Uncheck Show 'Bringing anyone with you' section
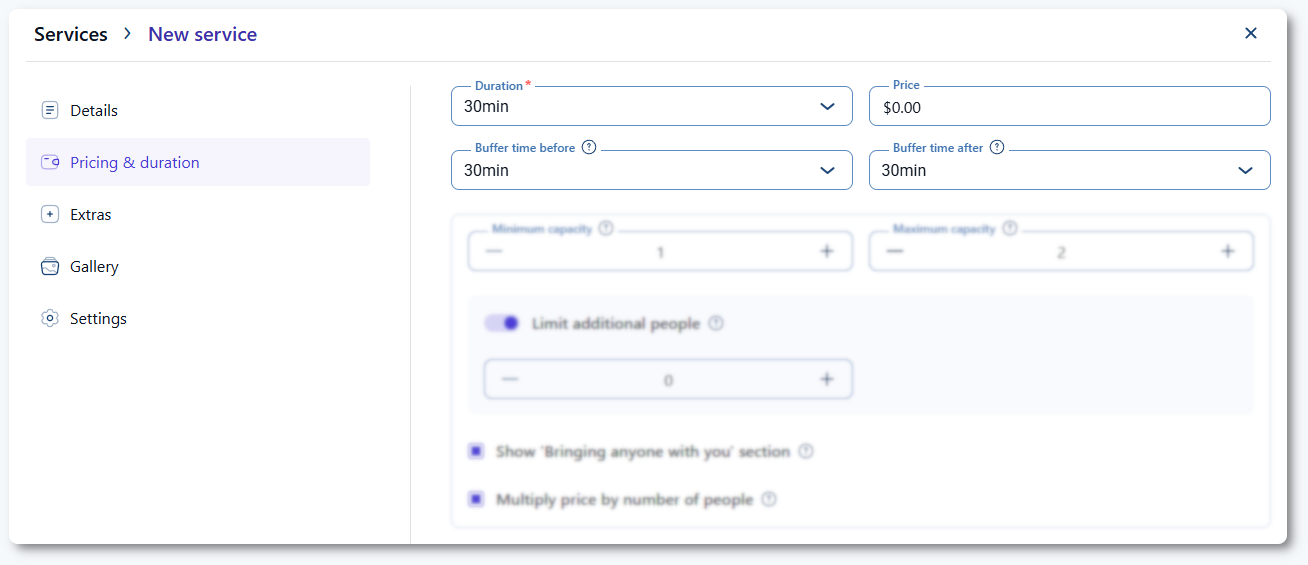 coord(476,451)
